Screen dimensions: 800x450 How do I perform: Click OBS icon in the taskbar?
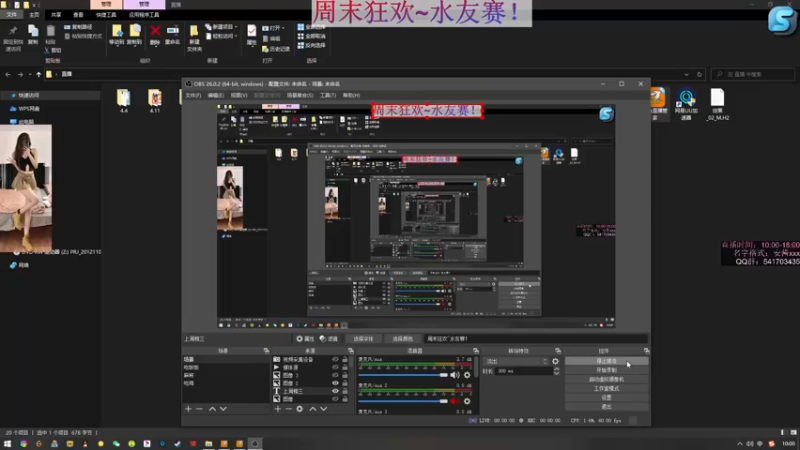click(x=255, y=443)
